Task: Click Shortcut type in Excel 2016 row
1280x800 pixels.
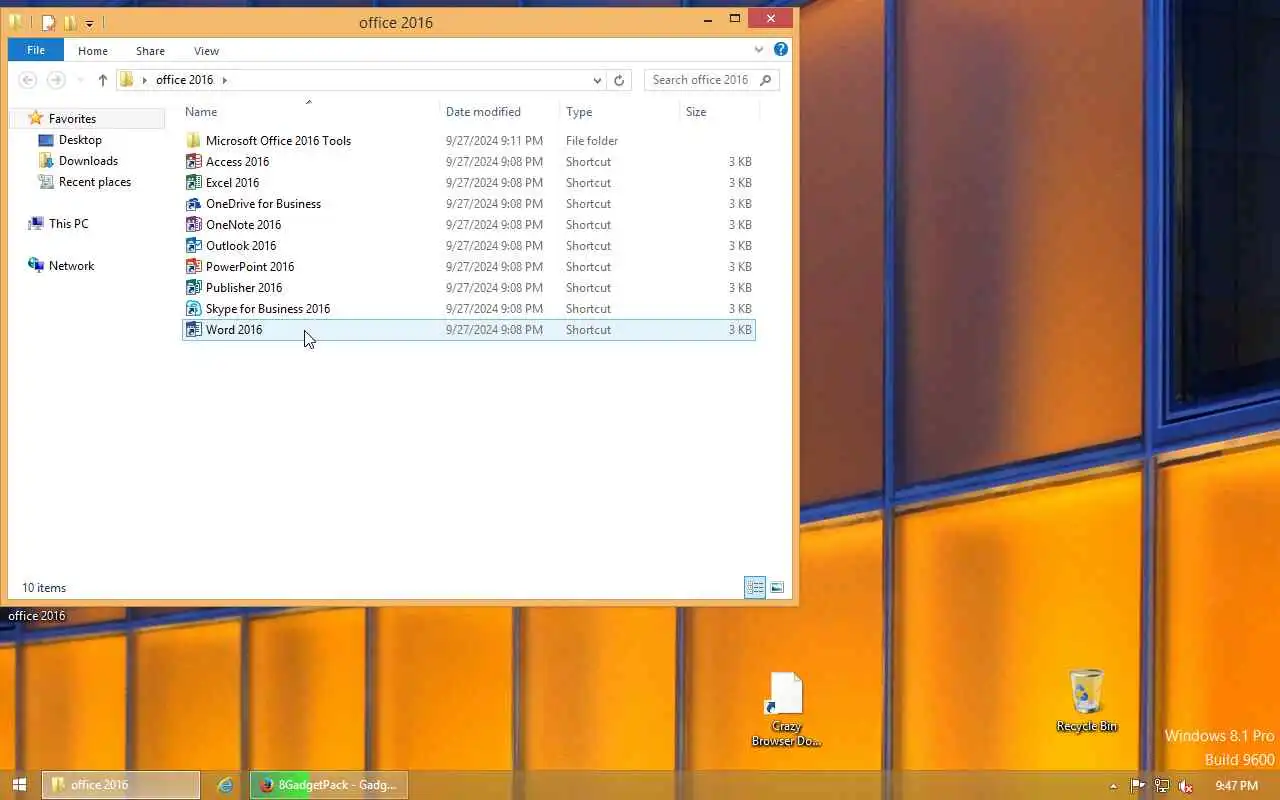Action: 588,183
